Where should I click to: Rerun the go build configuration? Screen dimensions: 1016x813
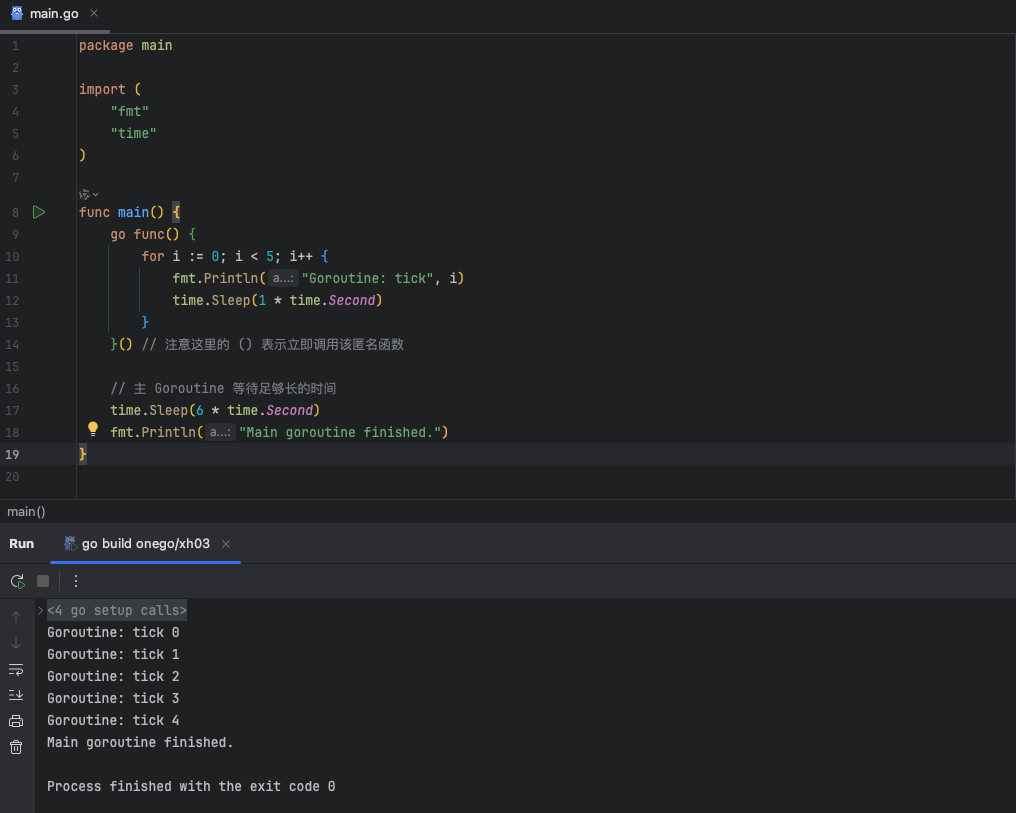click(17, 581)
